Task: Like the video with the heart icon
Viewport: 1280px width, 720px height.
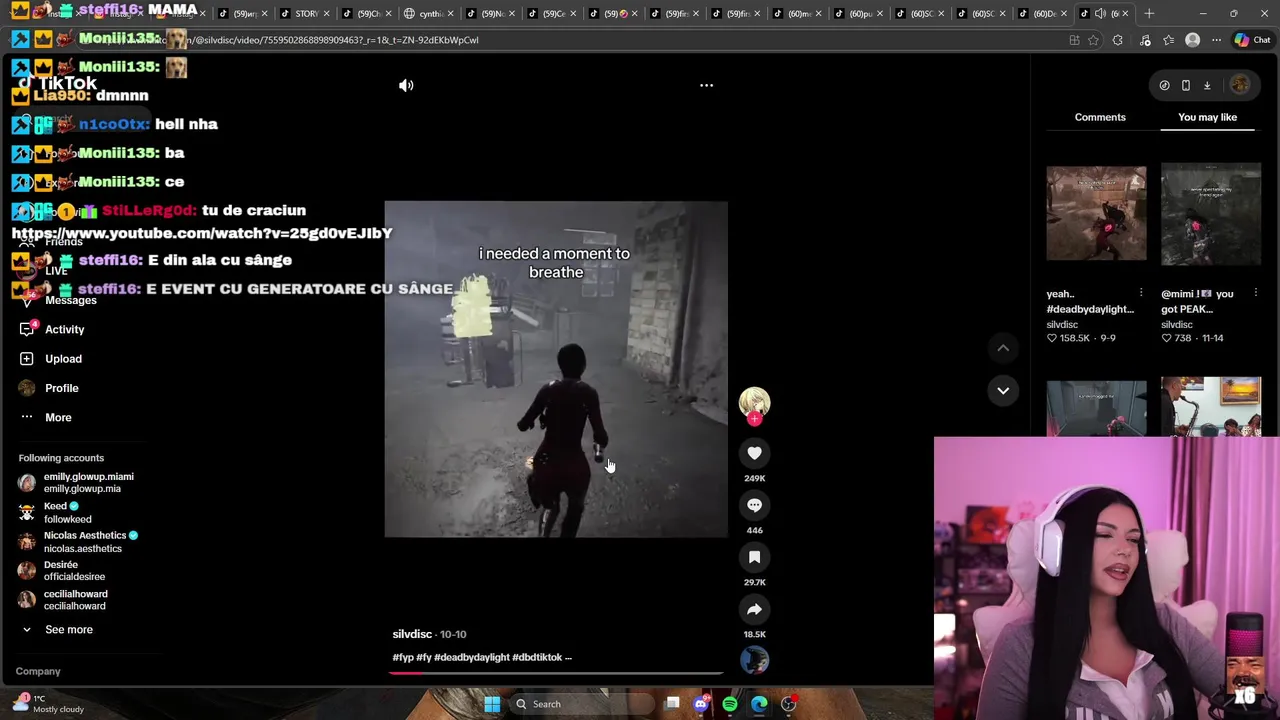Action: [x=754, y=453]
